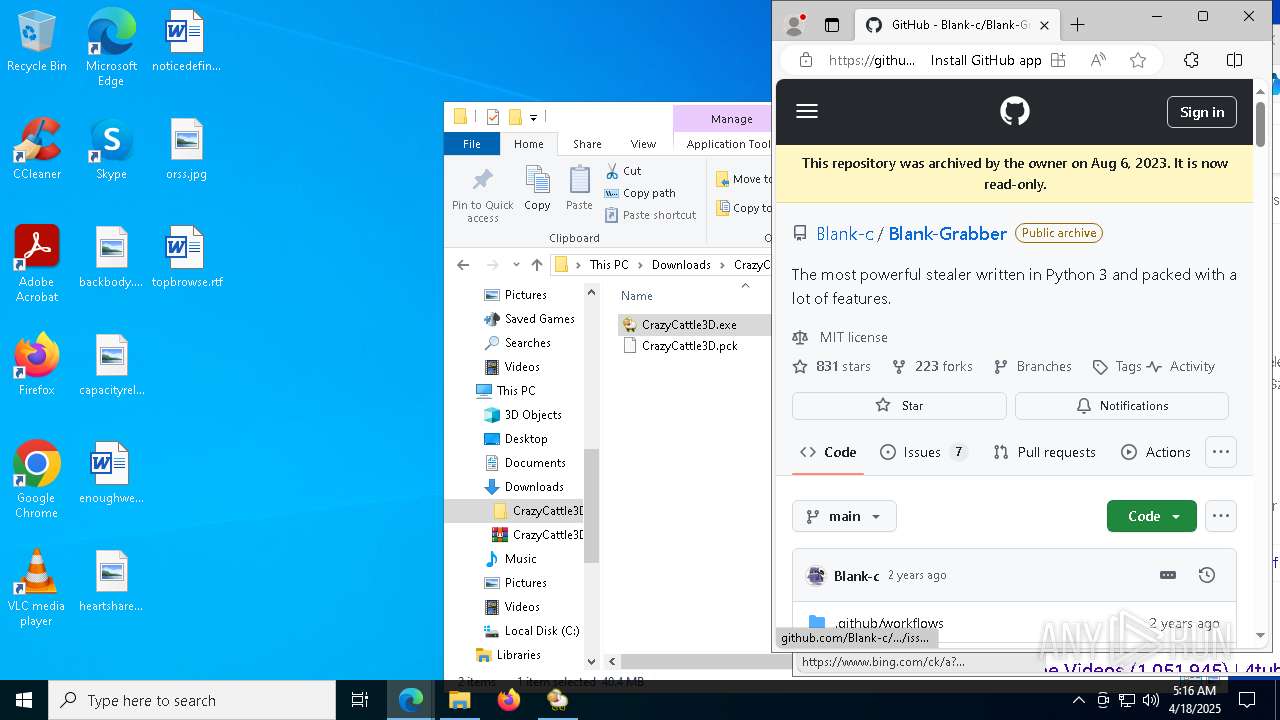Click the Copy ribbon icon
The height and width of the screenshot is (720, 1280).
click(537, 189)
